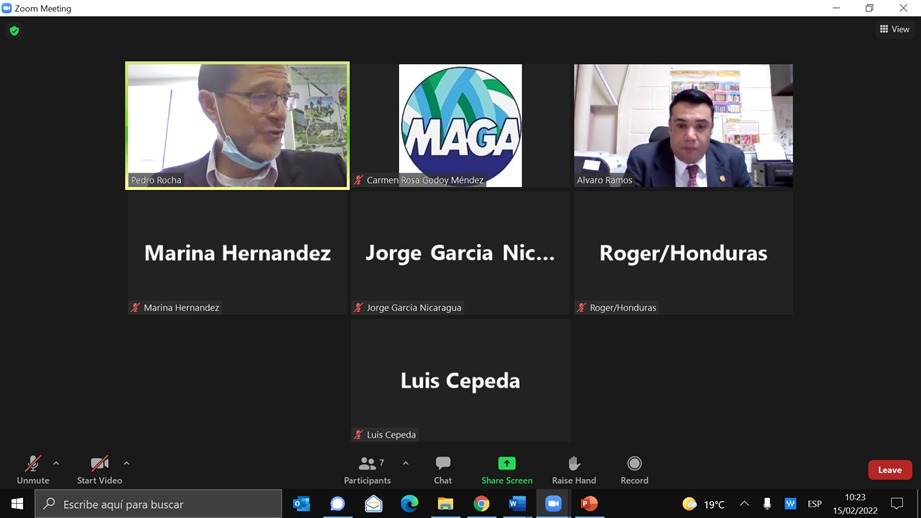
Task: Expand audio options arrow beside Unmute
Action: point(56,463)
